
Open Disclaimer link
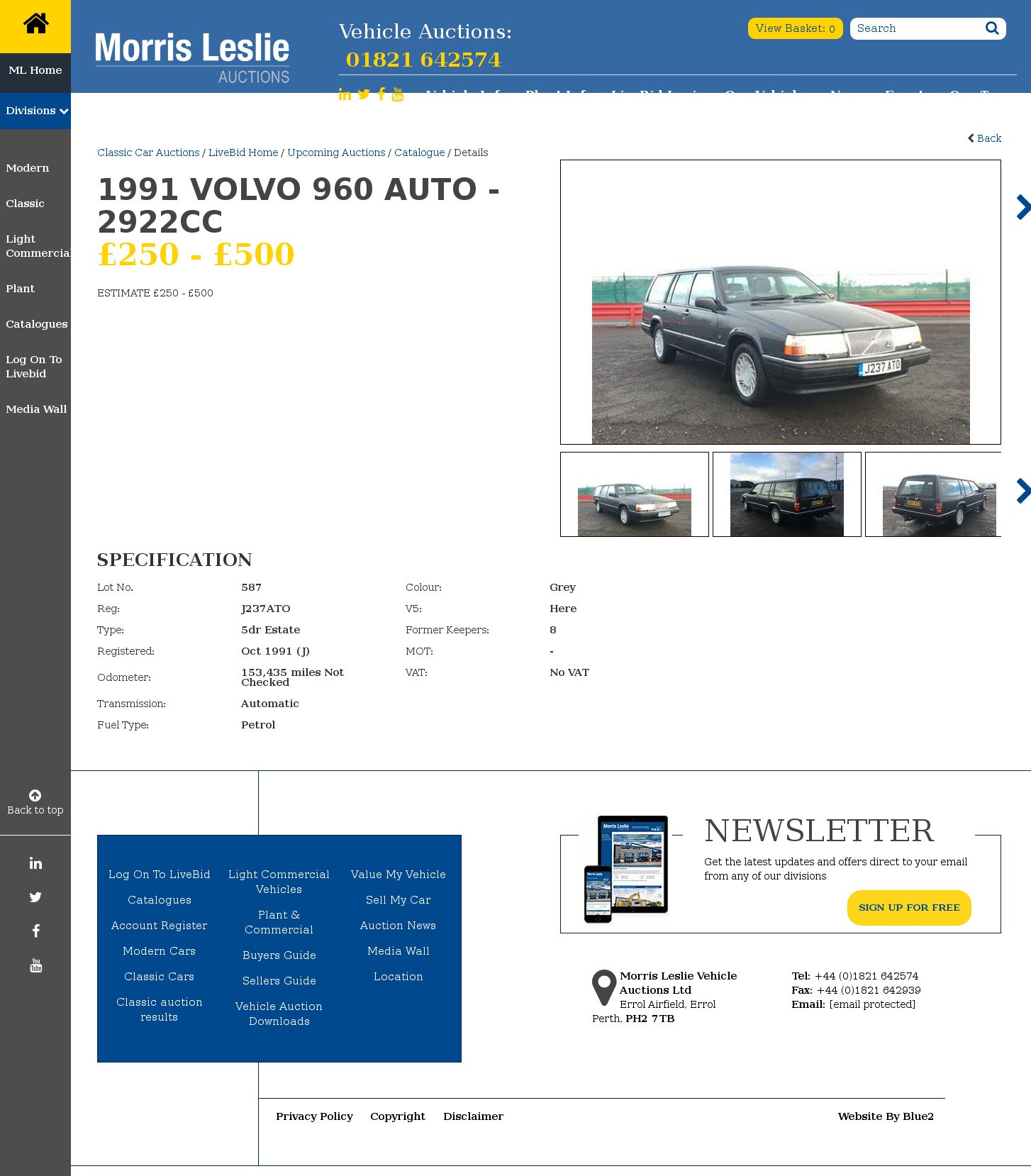474,1116
